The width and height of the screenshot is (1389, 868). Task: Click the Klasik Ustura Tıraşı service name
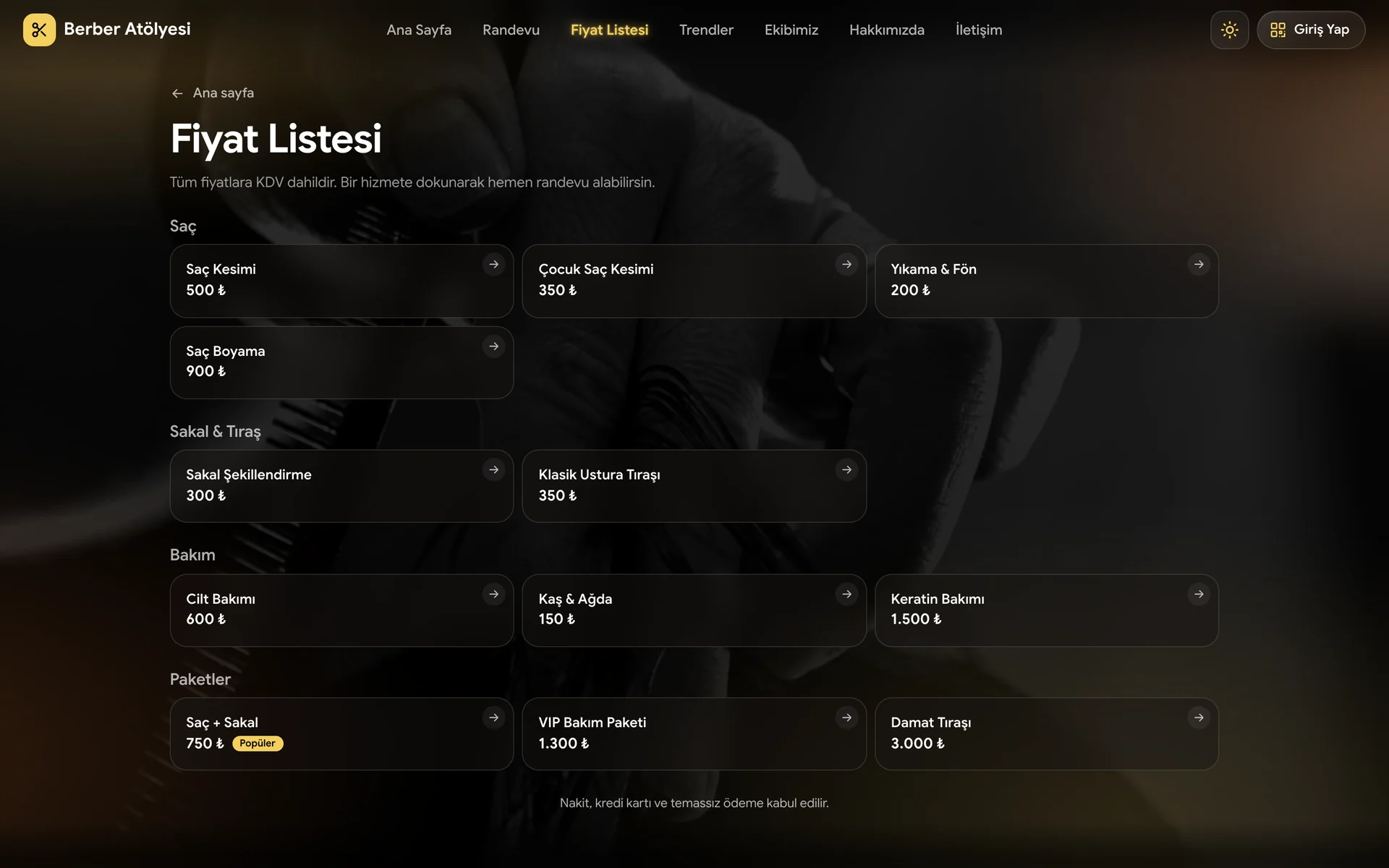(599, 475)
